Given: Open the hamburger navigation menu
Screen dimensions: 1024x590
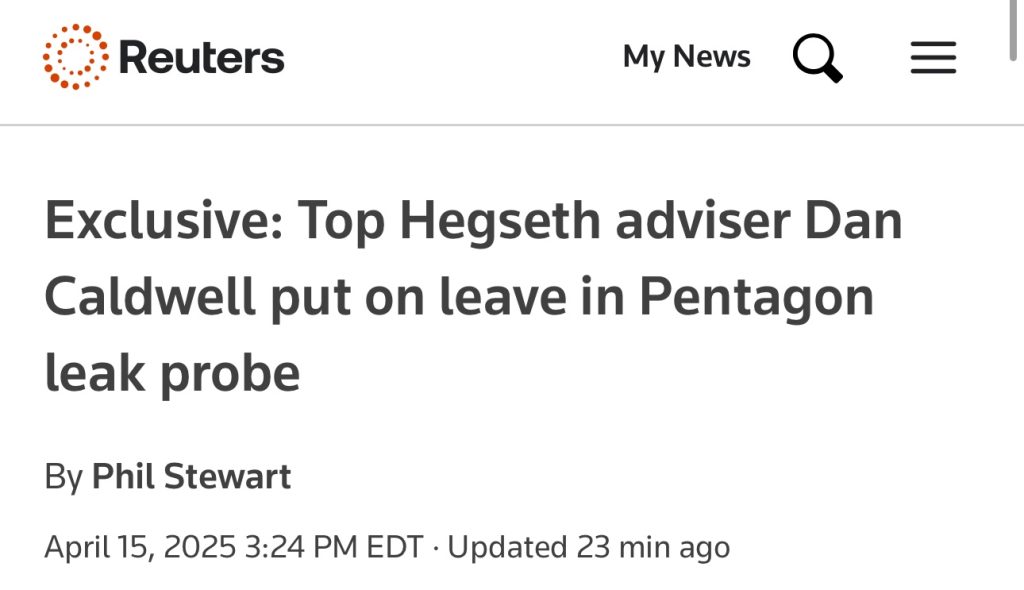Looking at the screenshot, I should (x=933, y=58).
